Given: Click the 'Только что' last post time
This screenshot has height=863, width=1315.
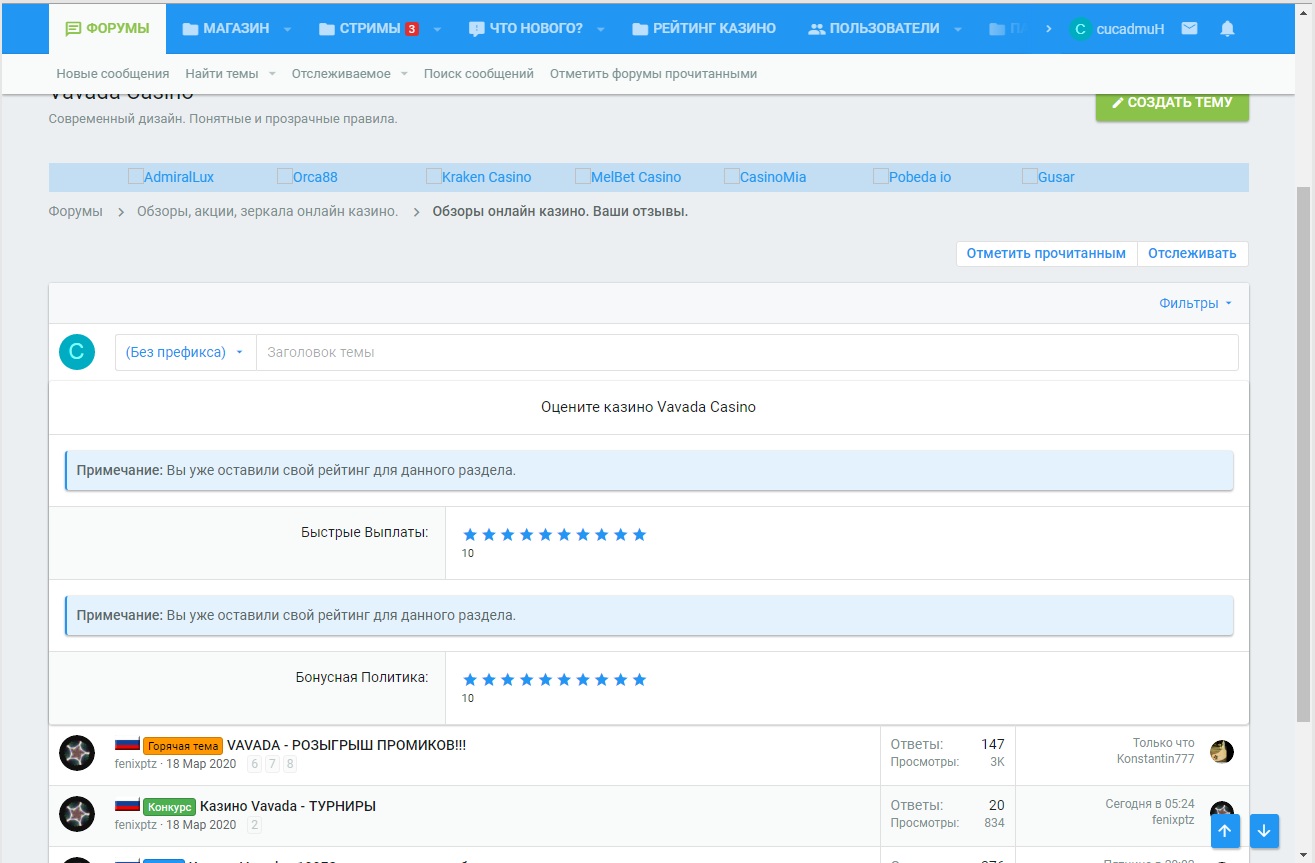Looking at the screenshot, I should [1163, 743].
